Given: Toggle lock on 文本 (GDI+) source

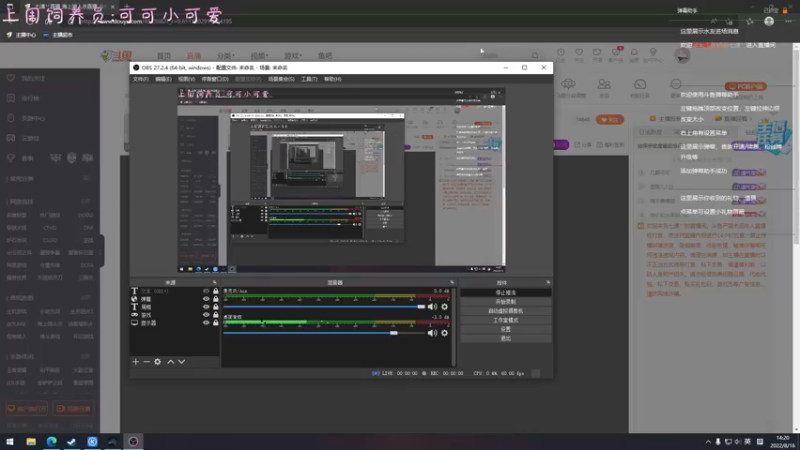Looking at the screenshot, I should point(215,291).
